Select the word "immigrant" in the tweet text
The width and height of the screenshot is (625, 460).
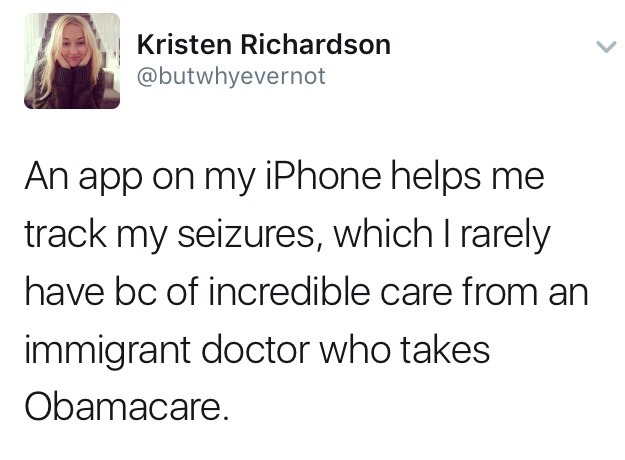[107, 351]
